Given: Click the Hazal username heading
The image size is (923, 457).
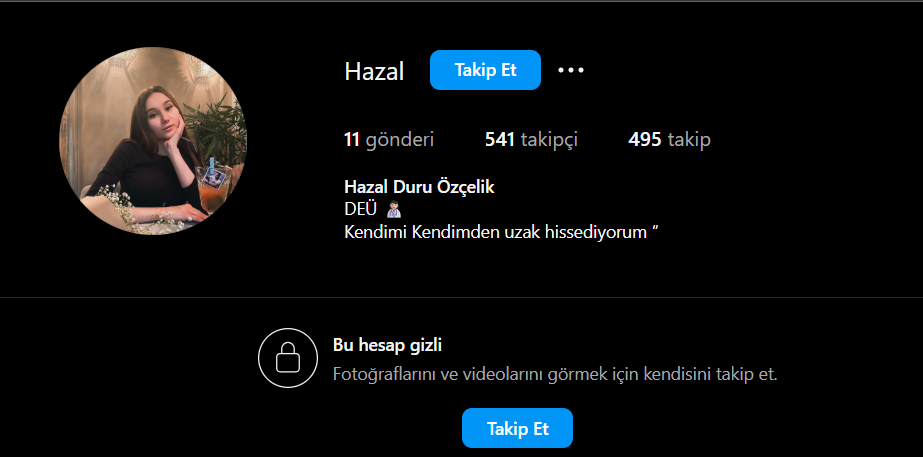Looking at the screenshot, I should point(374,72).
